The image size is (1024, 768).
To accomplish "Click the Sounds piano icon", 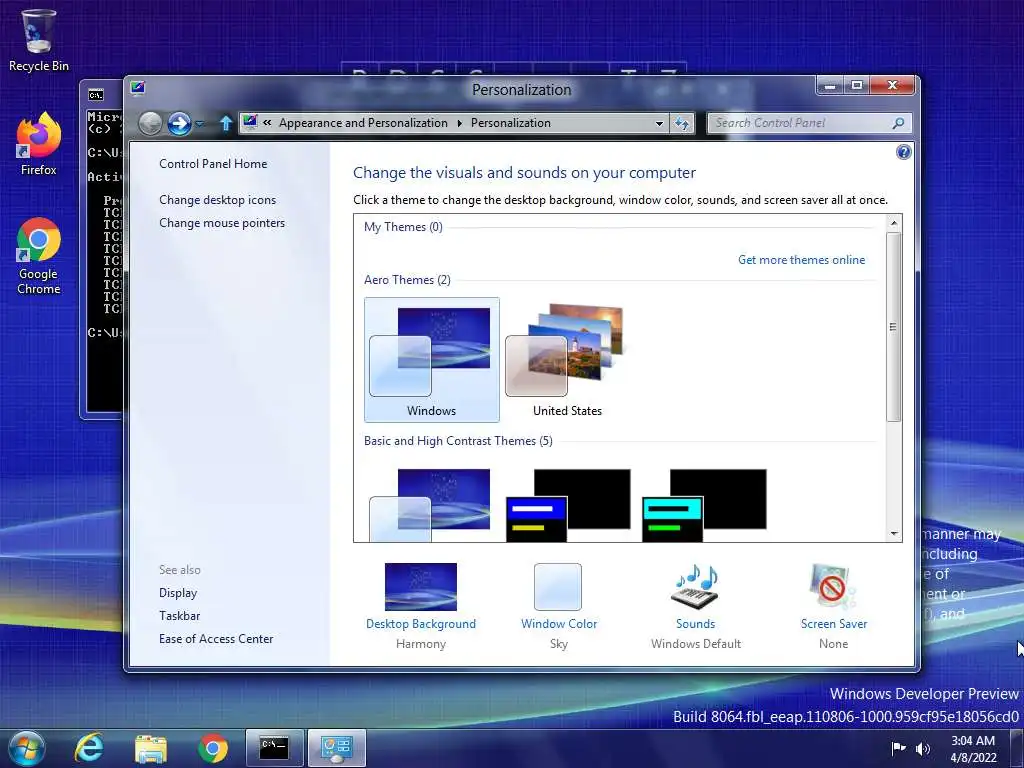I will [696, 585].
